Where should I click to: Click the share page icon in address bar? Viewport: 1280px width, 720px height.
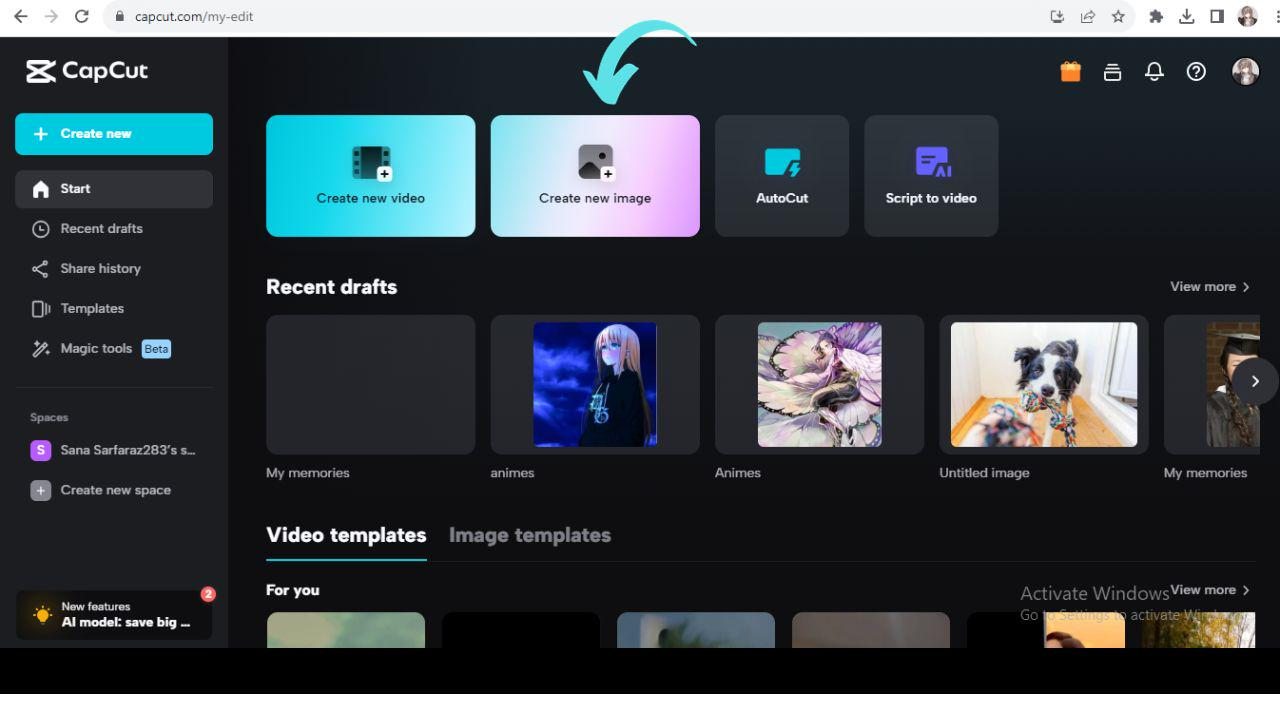(x=1088, y=16)
